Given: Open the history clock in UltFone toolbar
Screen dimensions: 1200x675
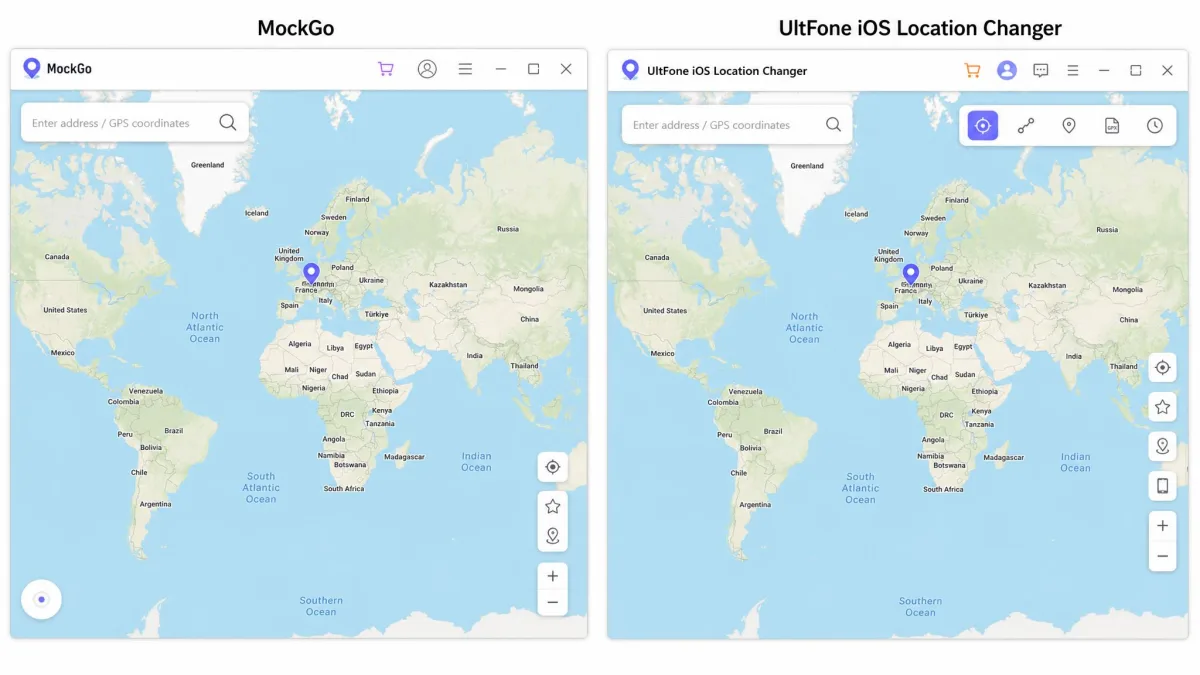Looking at the screenshot, I should coord(1155,125).
